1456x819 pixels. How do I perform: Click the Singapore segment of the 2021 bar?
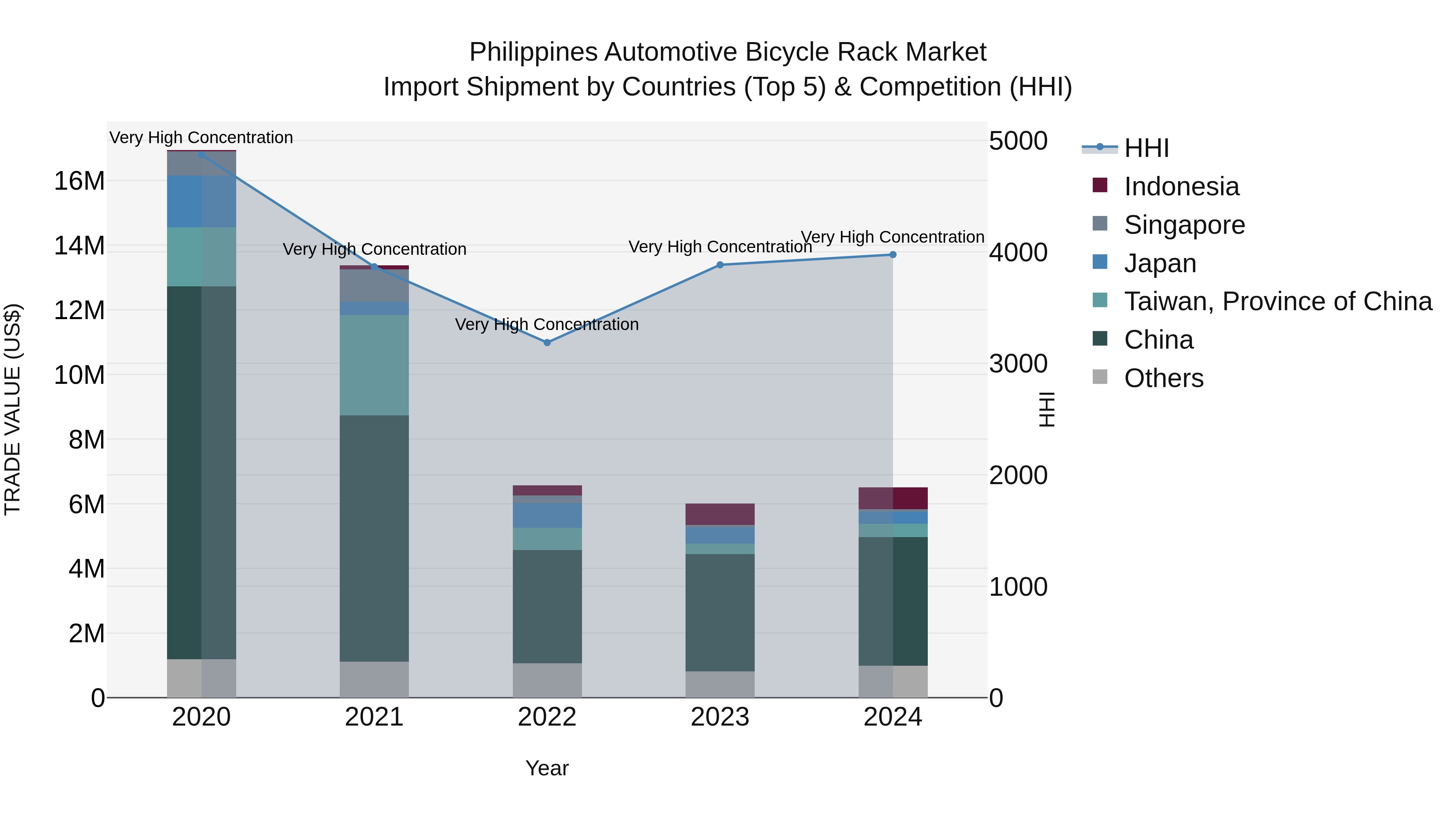(374, 286)
